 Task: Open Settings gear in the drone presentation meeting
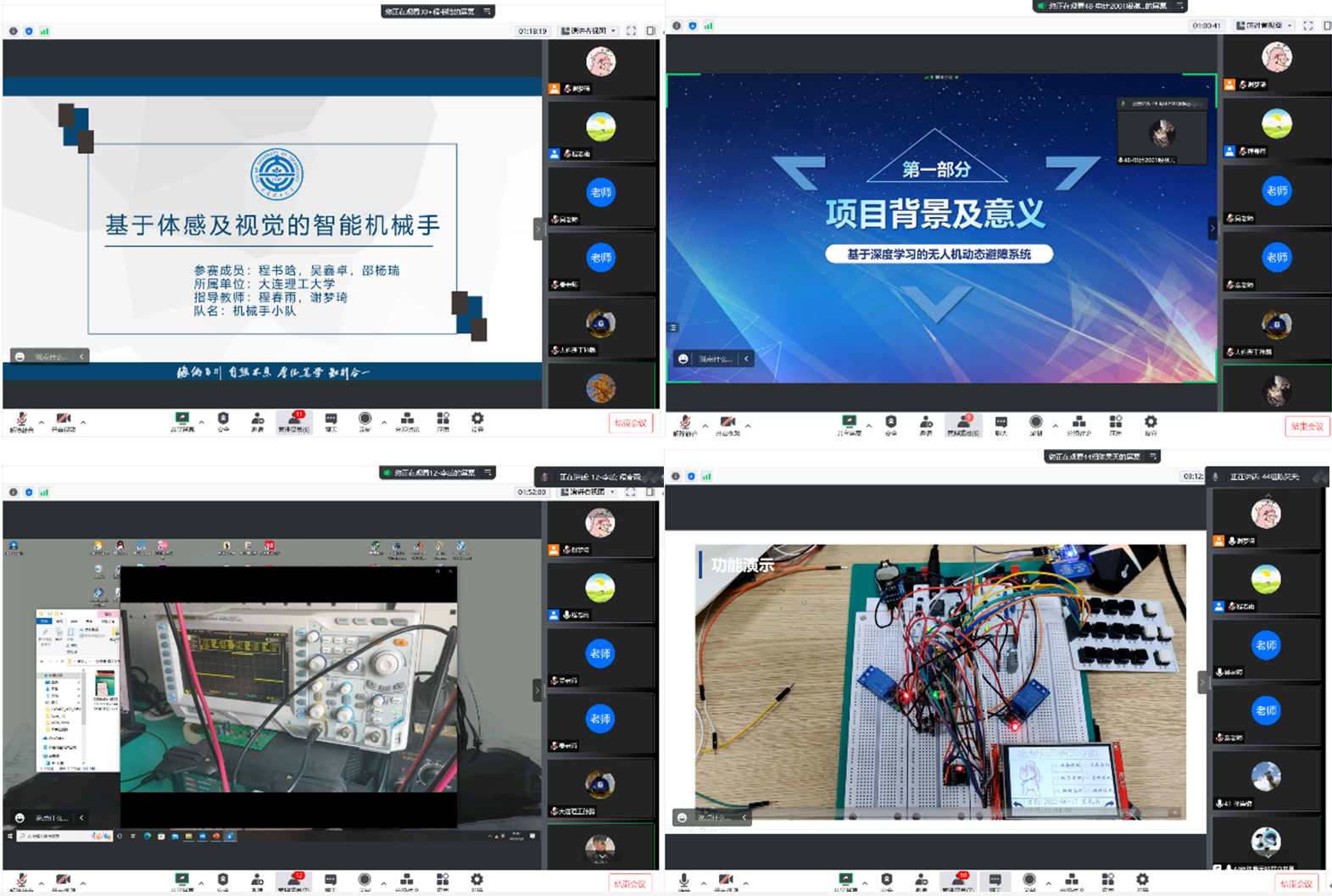1150,423
